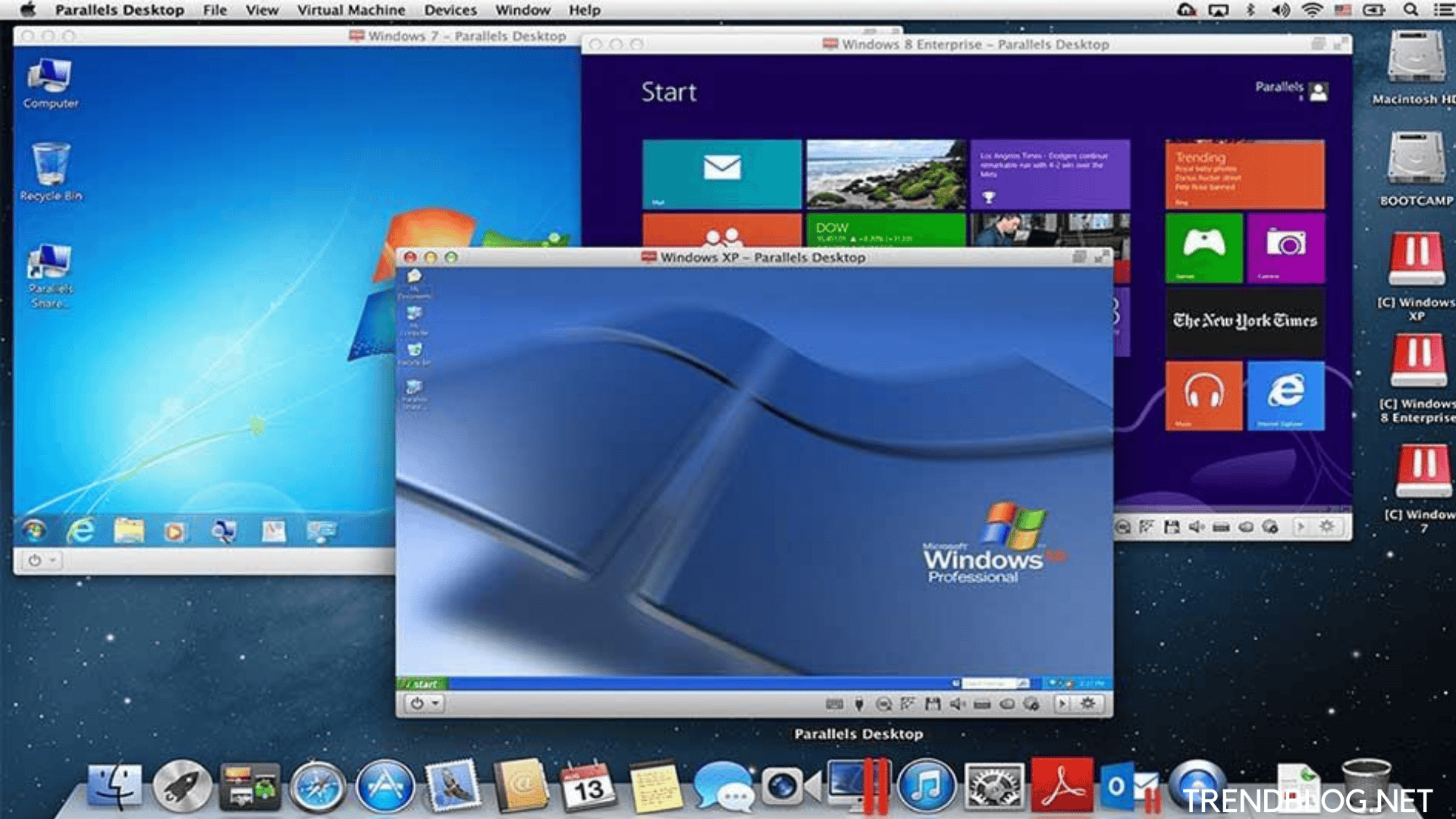Open iTunes from the Dock
Image resolution: width=1456 pixels, height=819 pixels.
926,786
